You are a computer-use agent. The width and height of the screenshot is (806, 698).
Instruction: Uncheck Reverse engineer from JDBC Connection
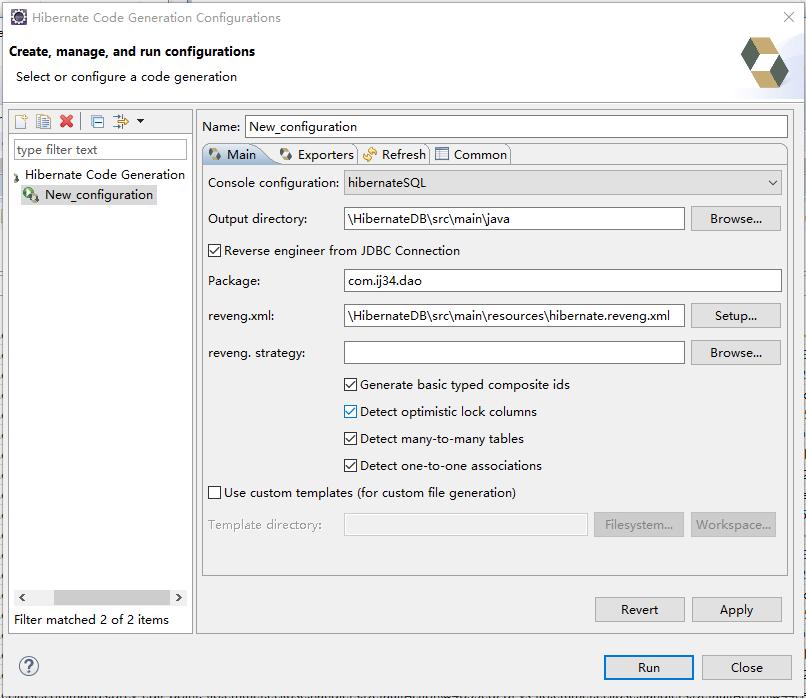214,250
